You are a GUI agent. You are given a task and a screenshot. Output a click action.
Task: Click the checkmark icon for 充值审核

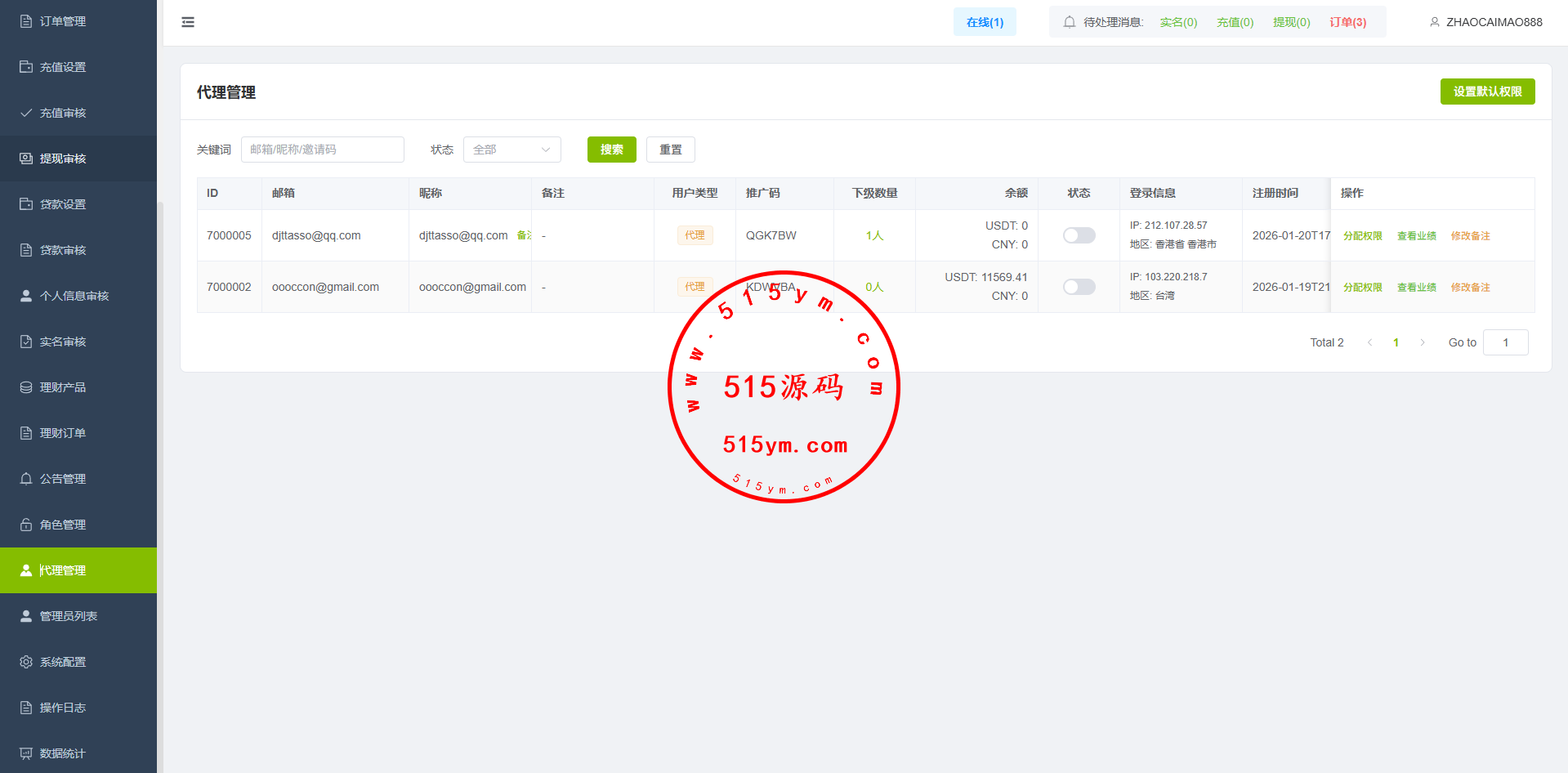26,113
